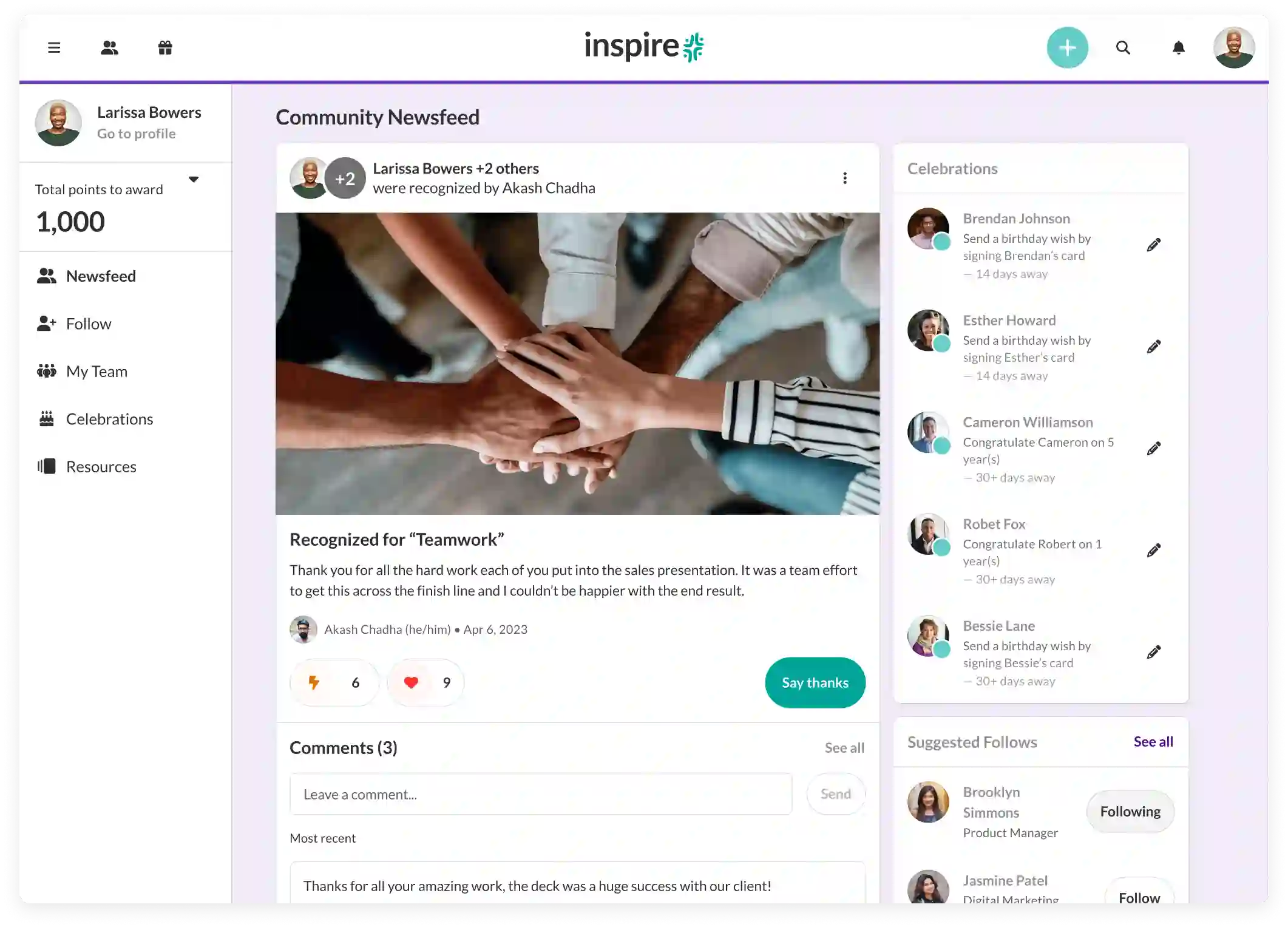The image size is (1288, 927).
Task: Click the Resources navigation icon
Action: (47, 466)
